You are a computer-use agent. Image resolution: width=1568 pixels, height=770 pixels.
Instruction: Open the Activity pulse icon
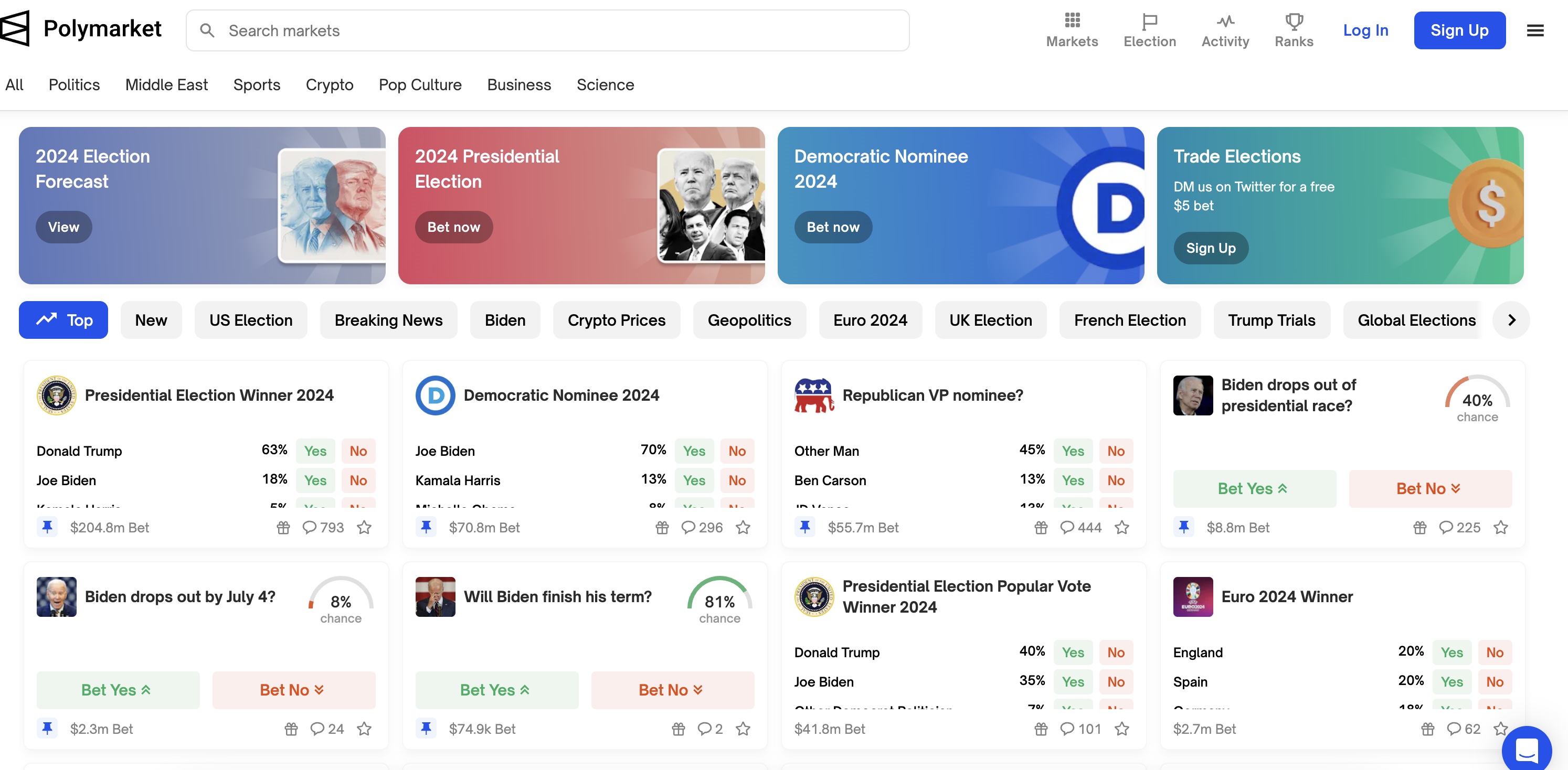coord(1225,22)
